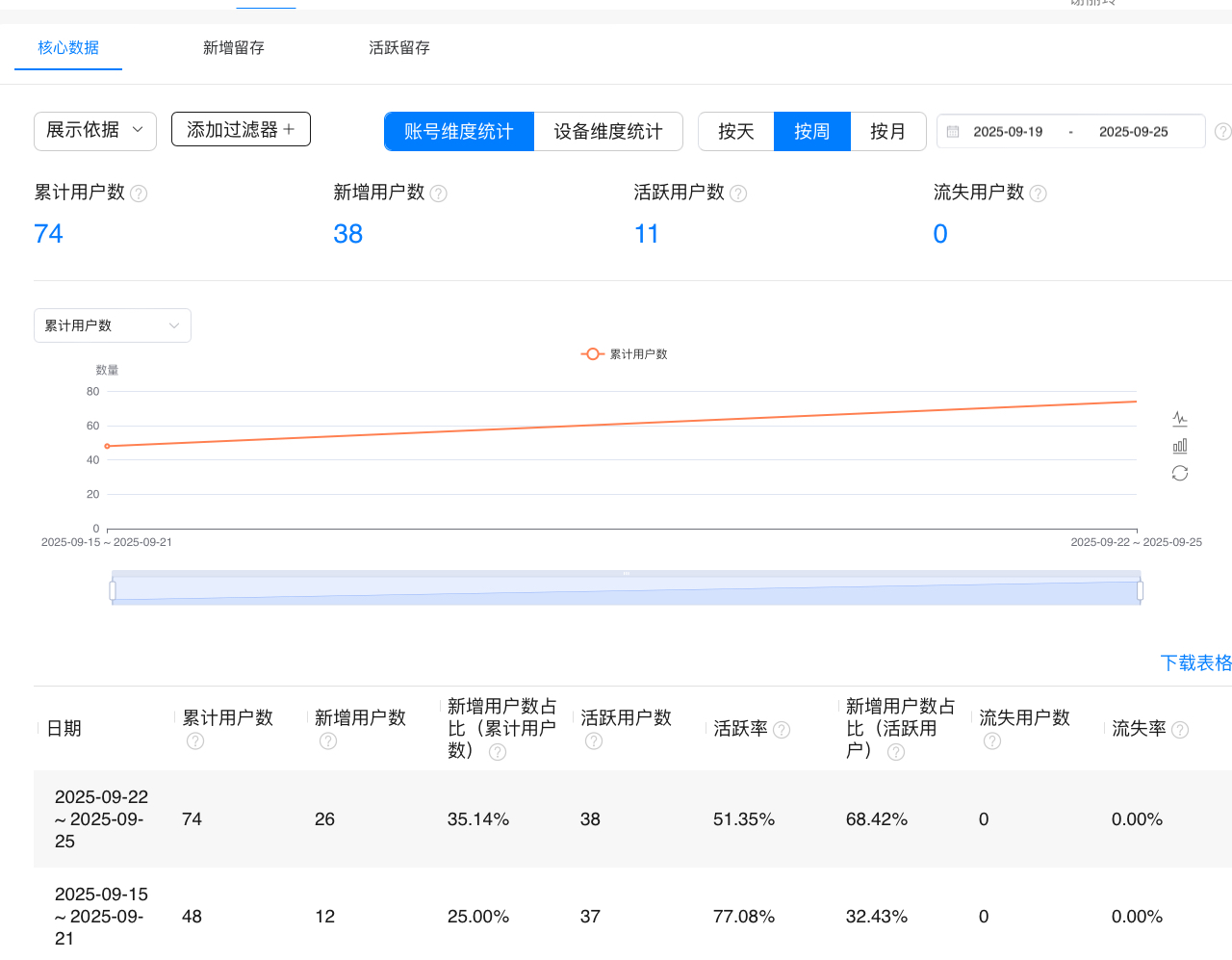Open the 活跃留存 tab
1232x960 pixels.
tap(399, 48)
